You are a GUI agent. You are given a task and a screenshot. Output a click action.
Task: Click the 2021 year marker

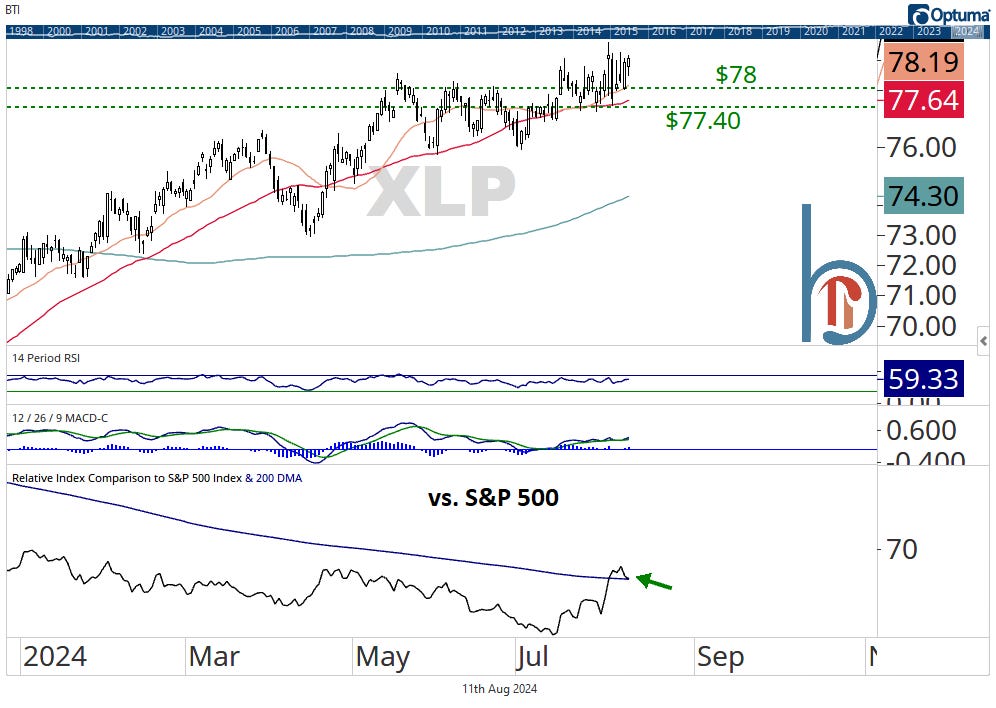pos(853,31)
